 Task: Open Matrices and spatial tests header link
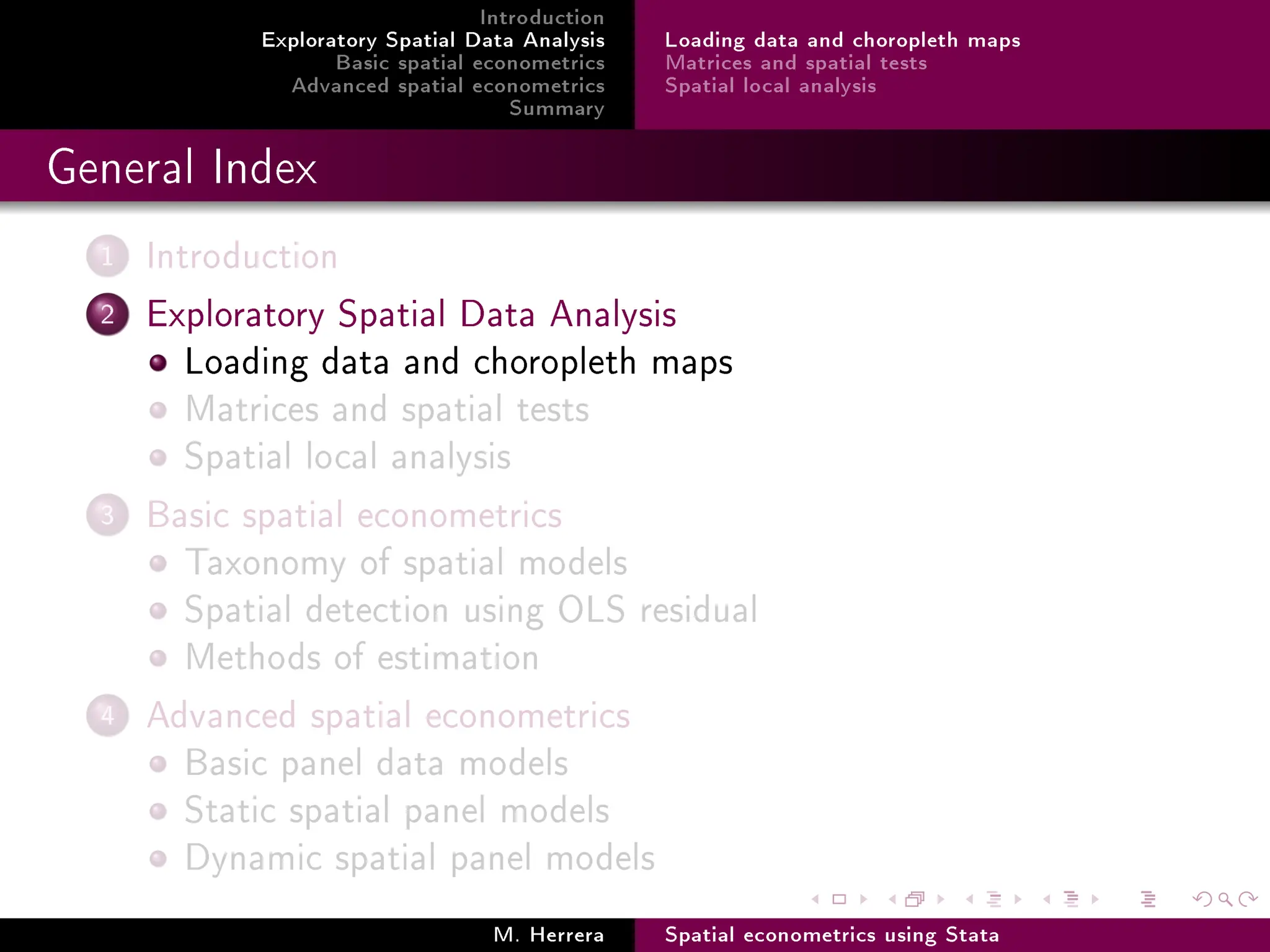[x=796, y=63]
